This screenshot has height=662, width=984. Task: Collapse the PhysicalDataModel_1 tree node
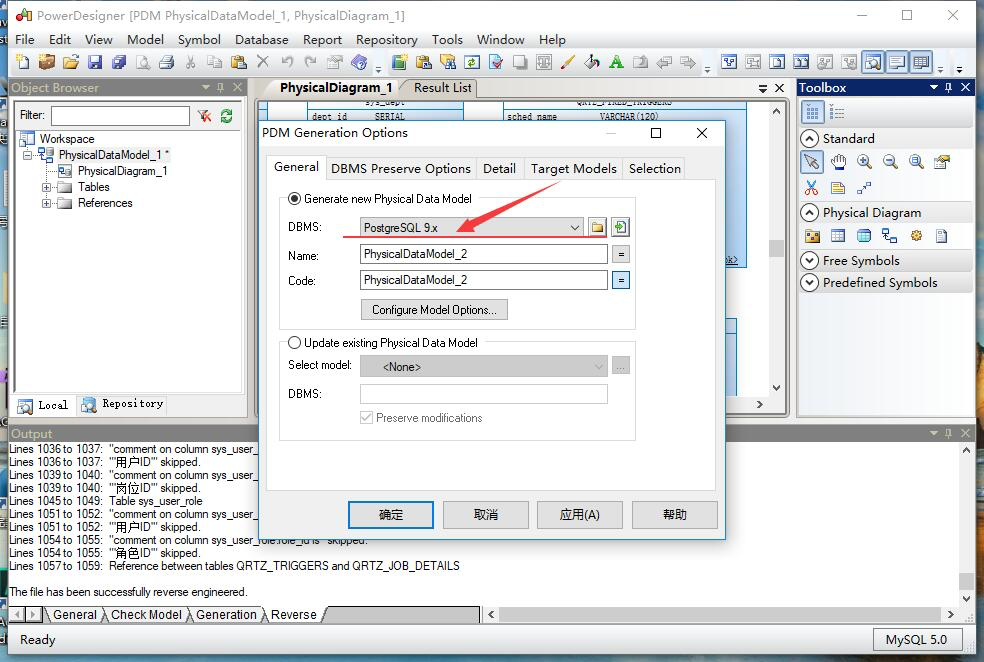click(x=27, y=154)
